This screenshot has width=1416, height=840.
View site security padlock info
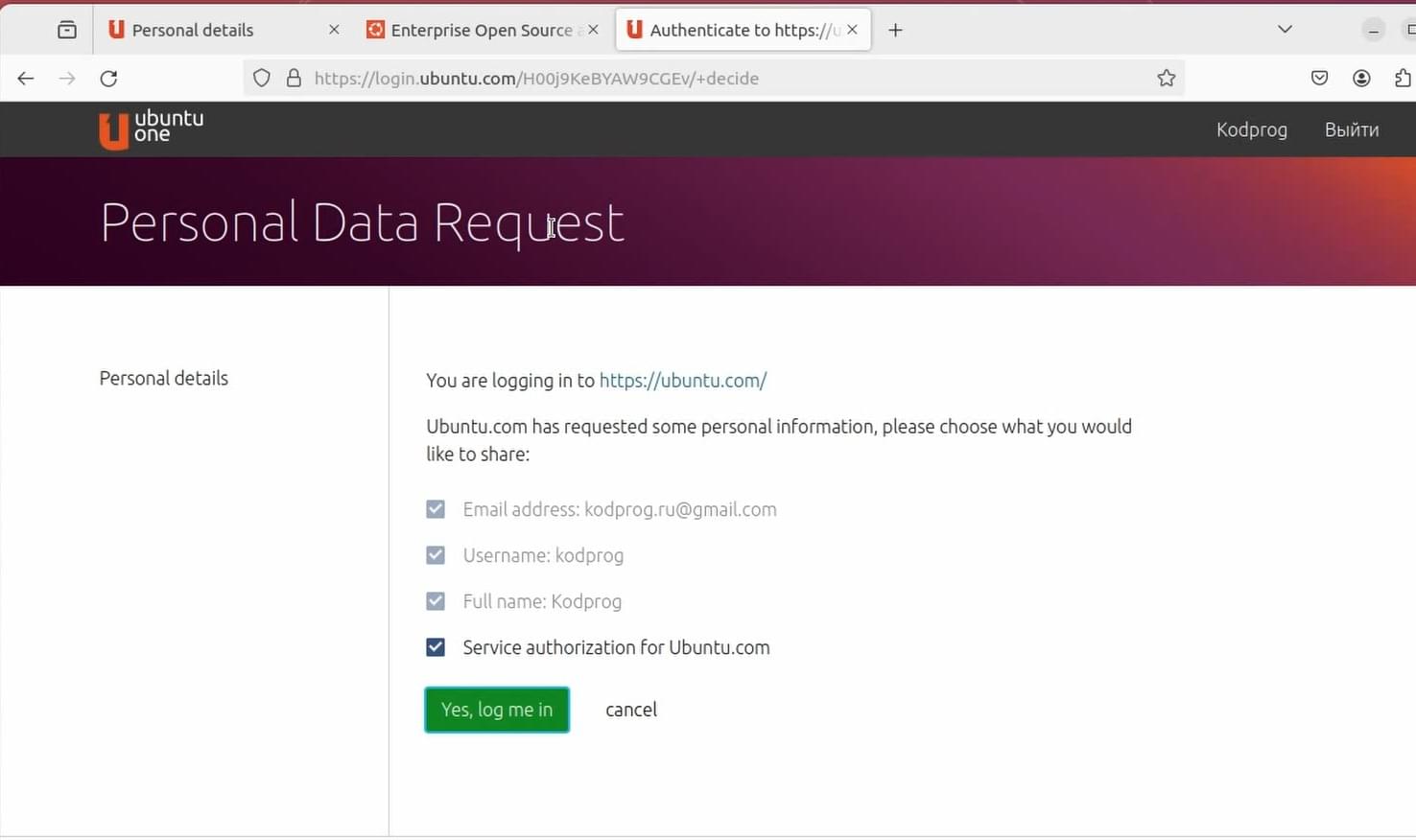point(294,79)
